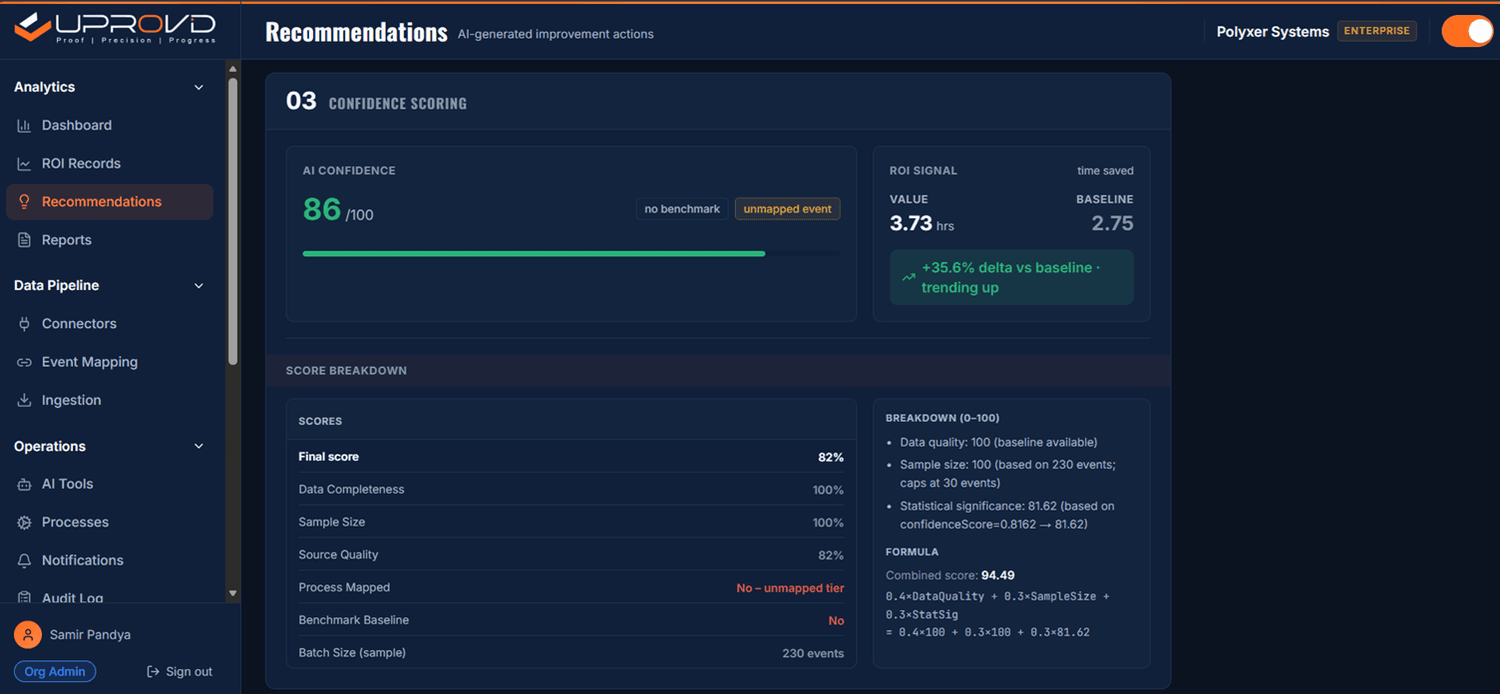This screenshot has width=1500, height=694.
Task: Click the Connectors plug icon
Action: [x=24, y=324]
